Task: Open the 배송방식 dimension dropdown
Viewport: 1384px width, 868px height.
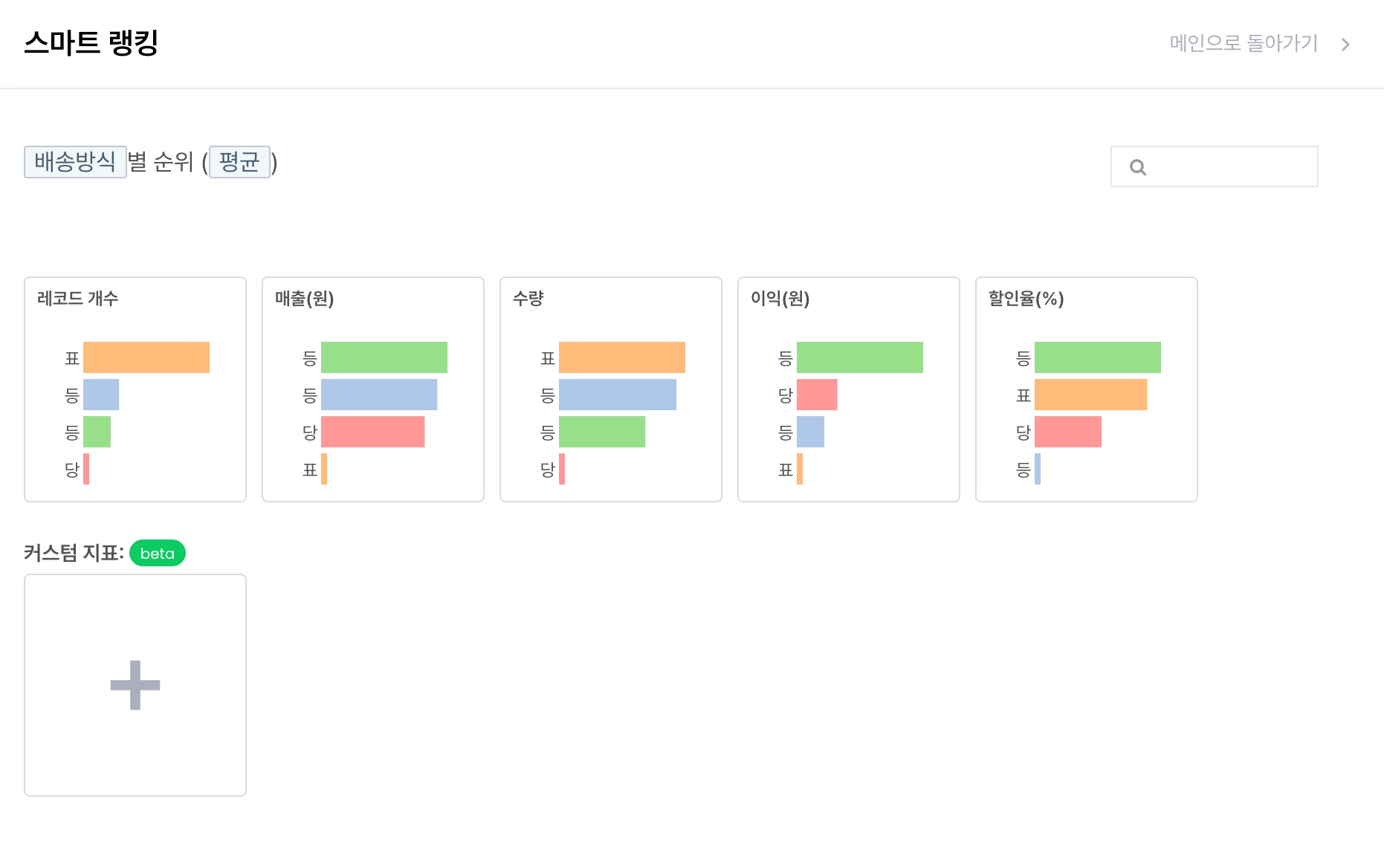Action: 75,162
